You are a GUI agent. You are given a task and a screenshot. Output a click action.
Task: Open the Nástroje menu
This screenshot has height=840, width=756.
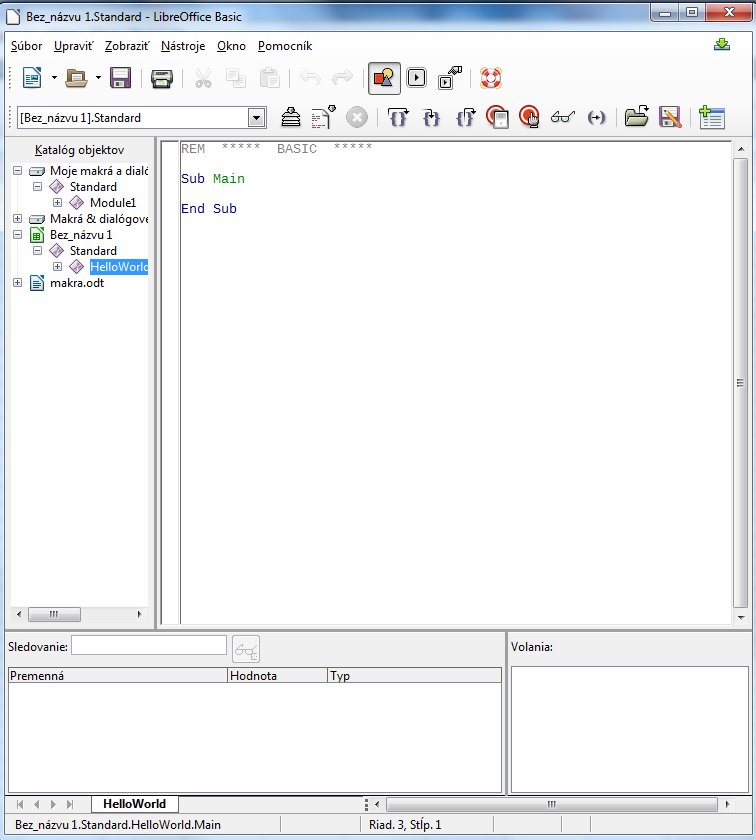183,46
